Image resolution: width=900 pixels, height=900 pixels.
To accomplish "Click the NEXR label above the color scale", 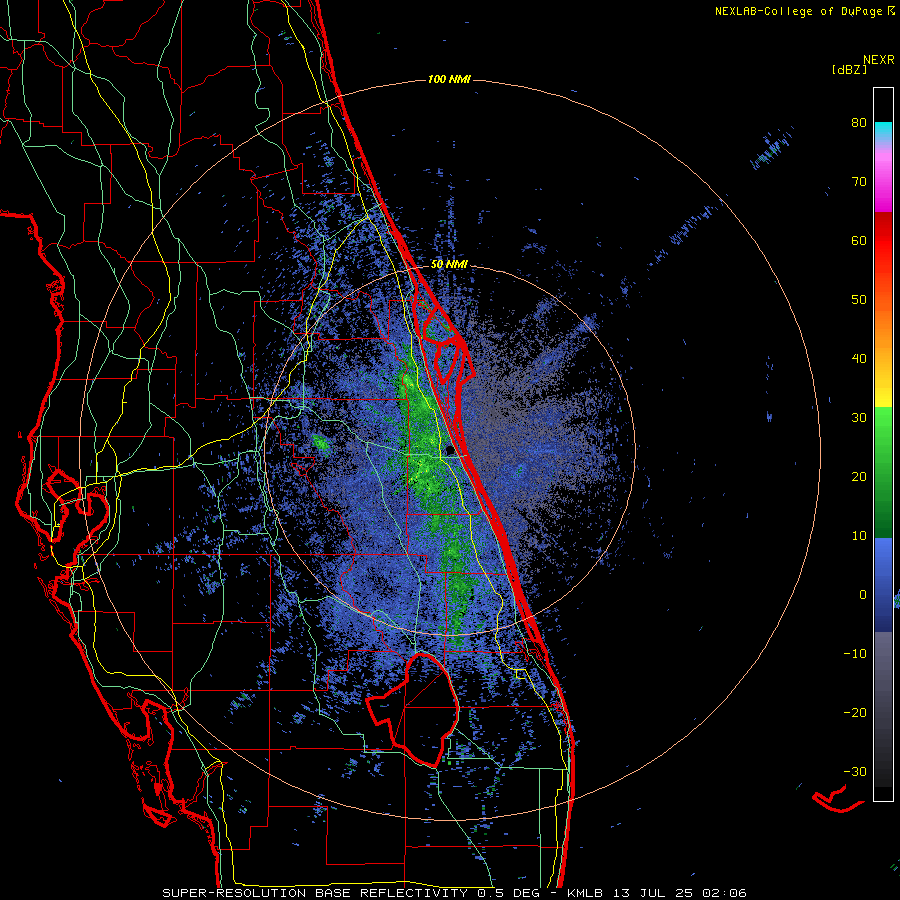I will pos(879,59).
